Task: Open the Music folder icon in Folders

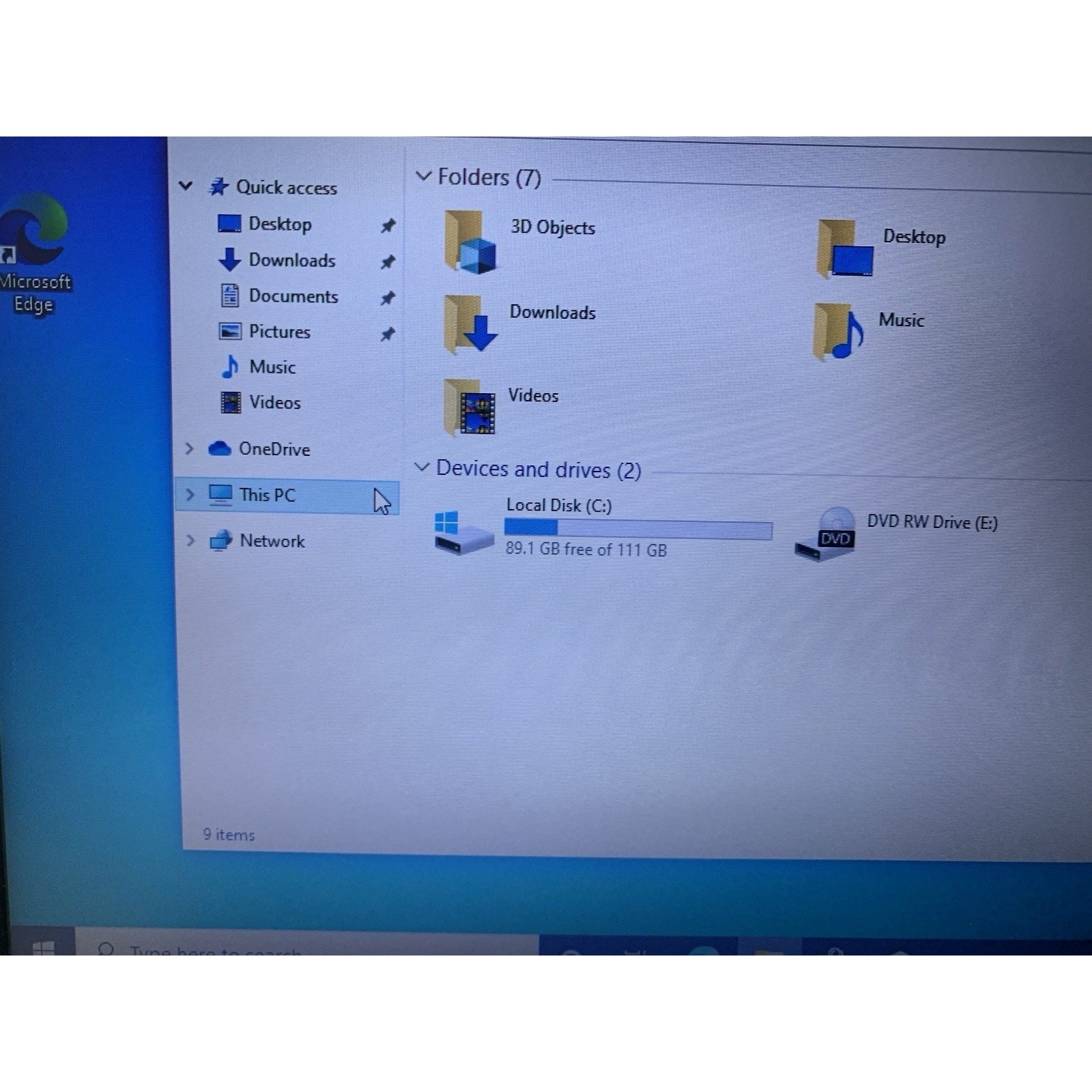Action: 839,332
